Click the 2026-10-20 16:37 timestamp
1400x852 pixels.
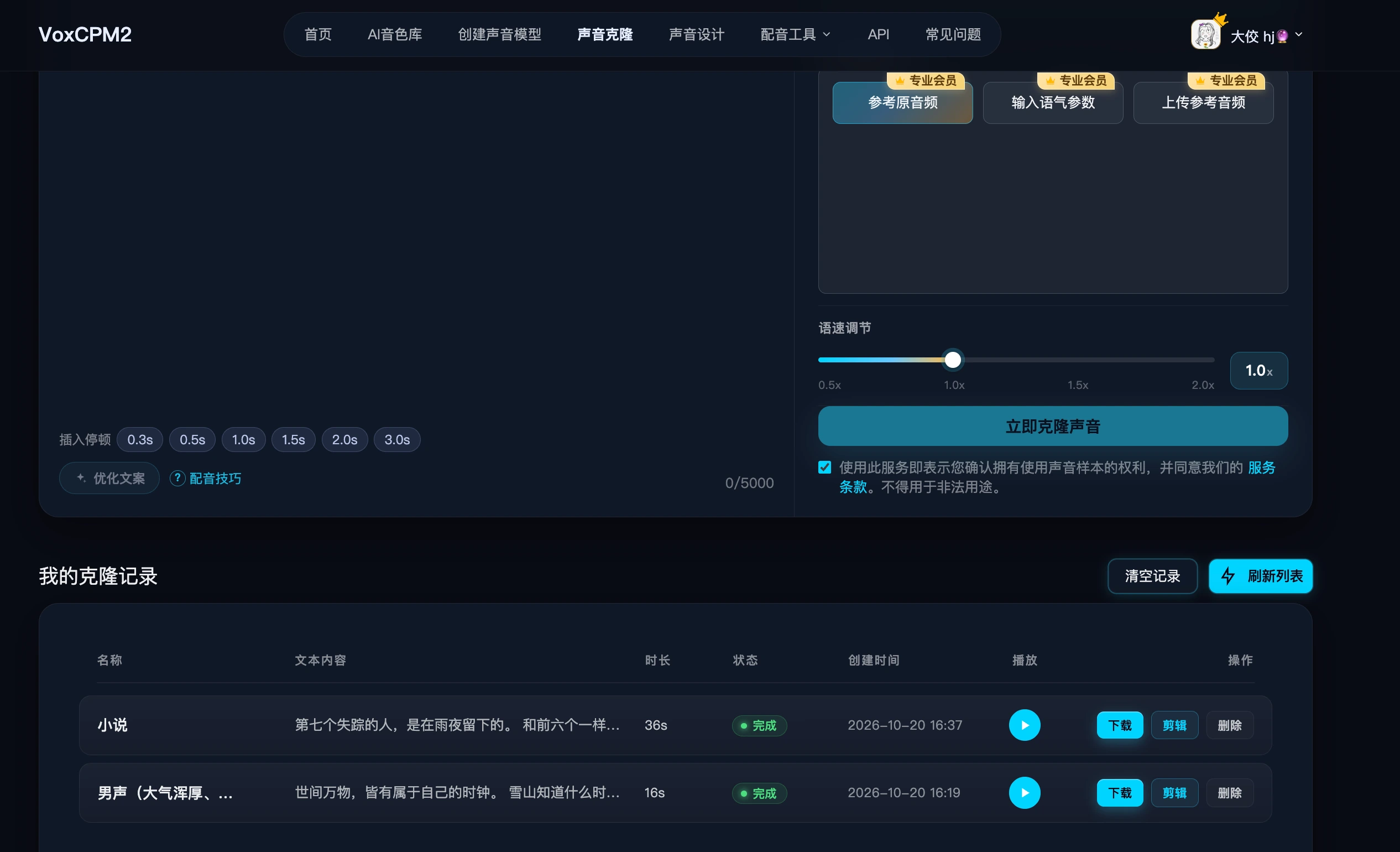tap(905, 725)
